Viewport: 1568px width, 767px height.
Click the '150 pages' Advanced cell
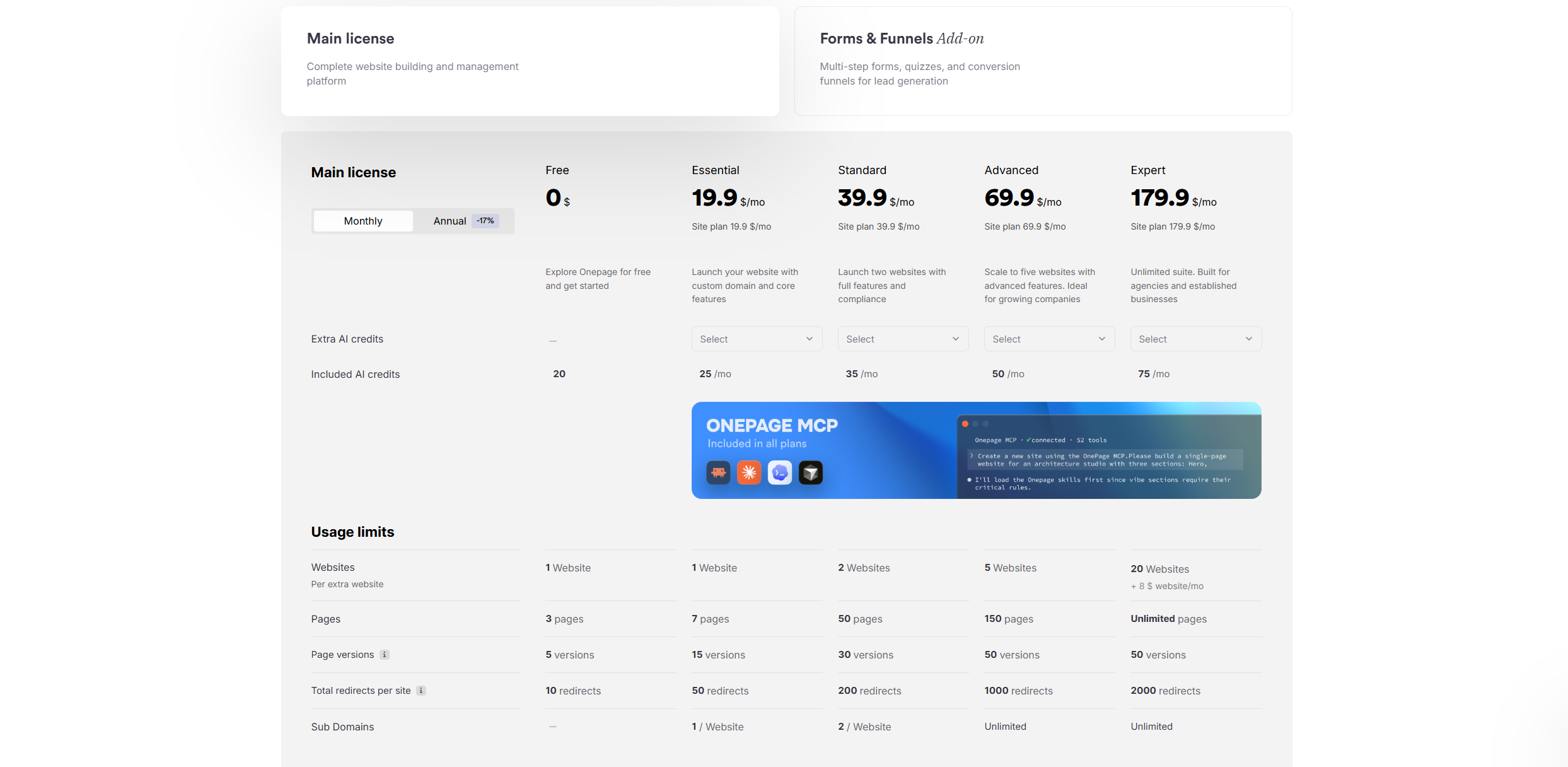tap(1009, 619)
